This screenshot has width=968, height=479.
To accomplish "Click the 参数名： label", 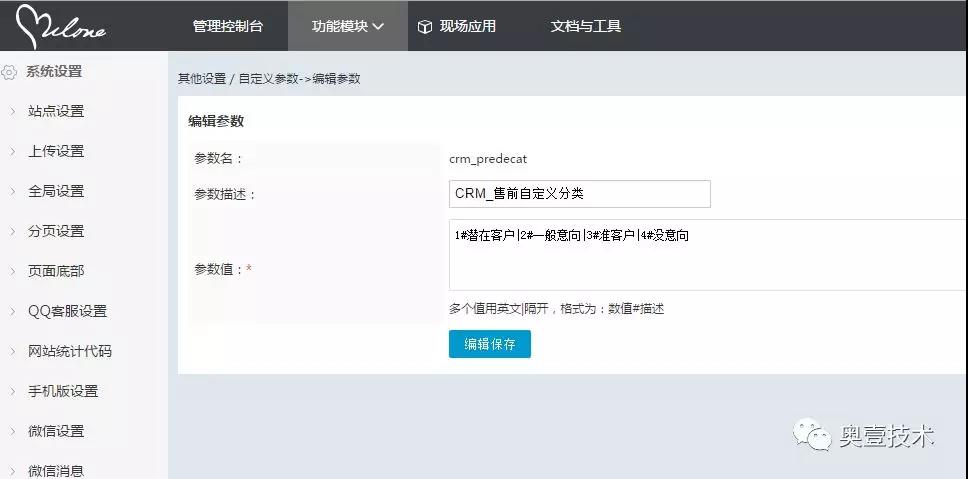I will point(219,159).
